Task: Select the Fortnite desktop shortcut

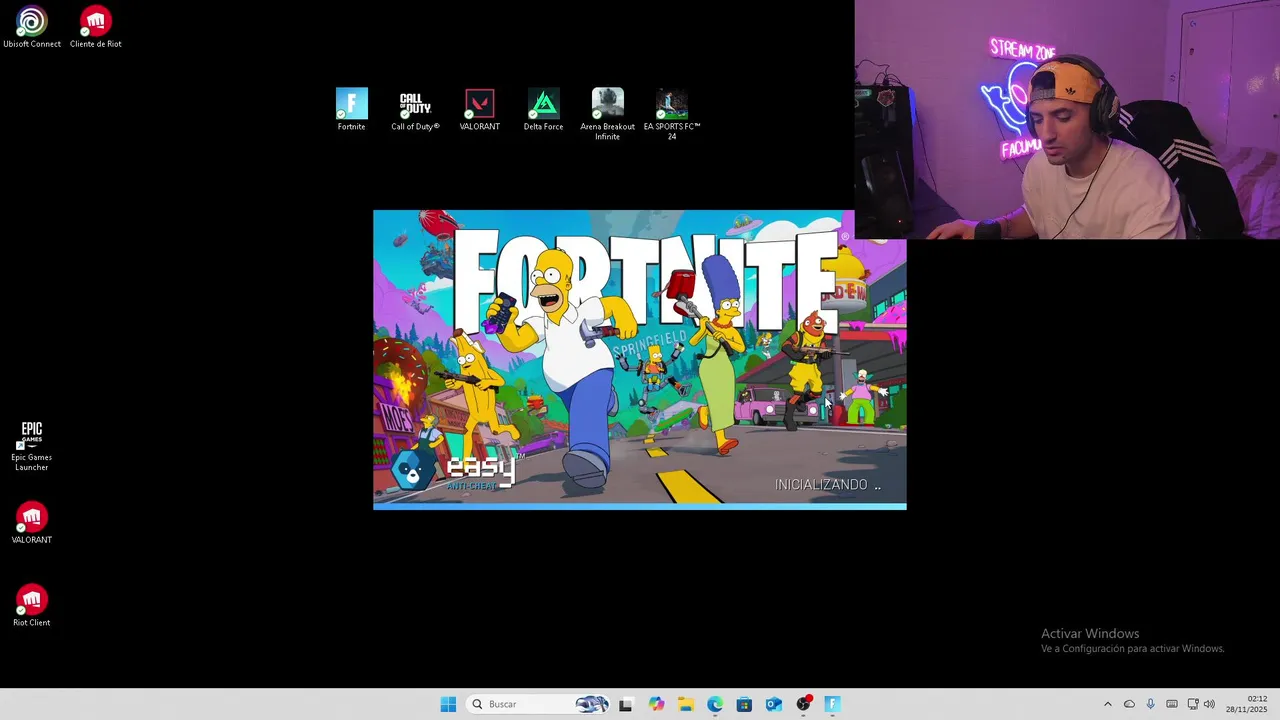Action: 351,110
